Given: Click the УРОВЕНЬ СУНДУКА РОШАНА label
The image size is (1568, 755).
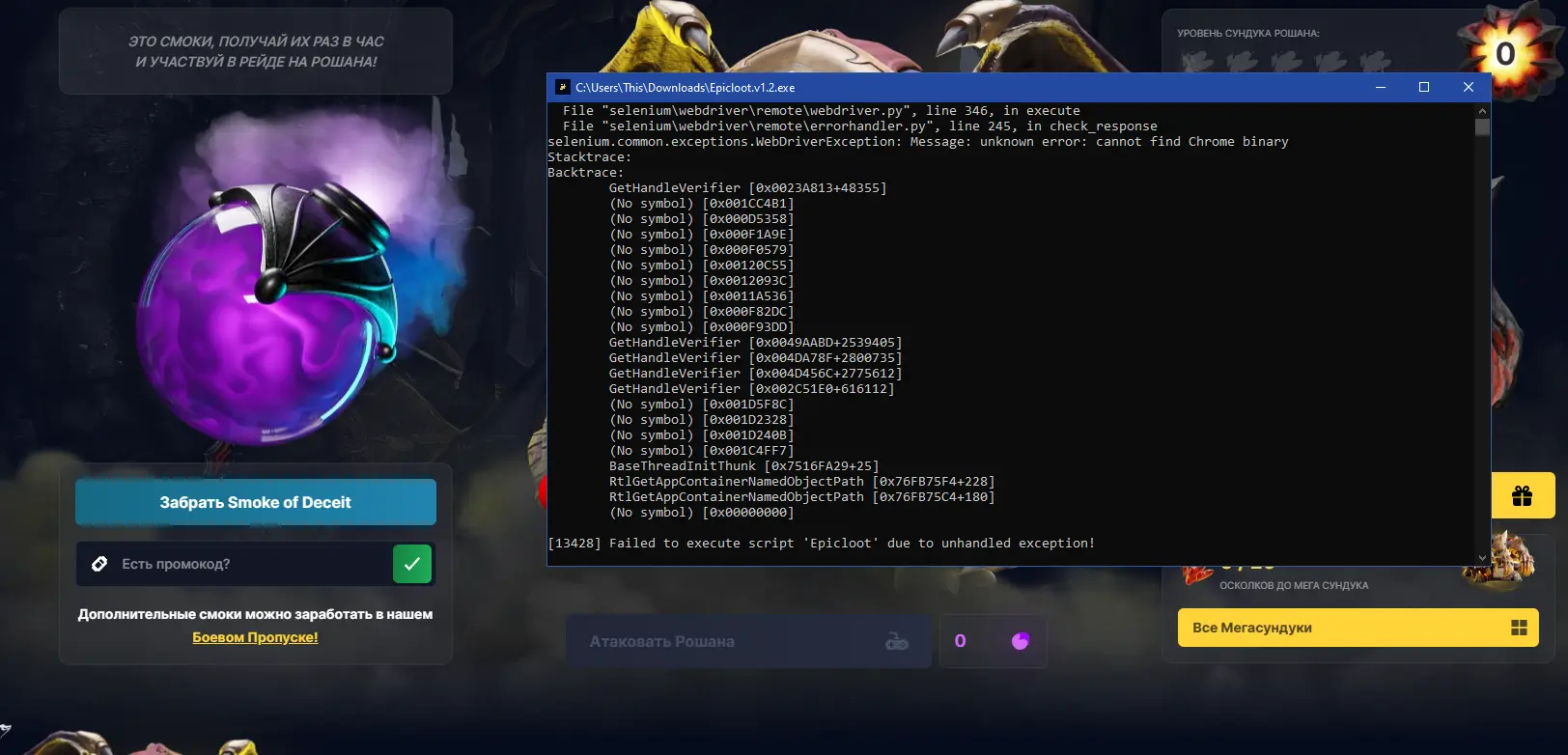Looking at the screenshot, I should pyautogui.click(x=1248, y=33).
